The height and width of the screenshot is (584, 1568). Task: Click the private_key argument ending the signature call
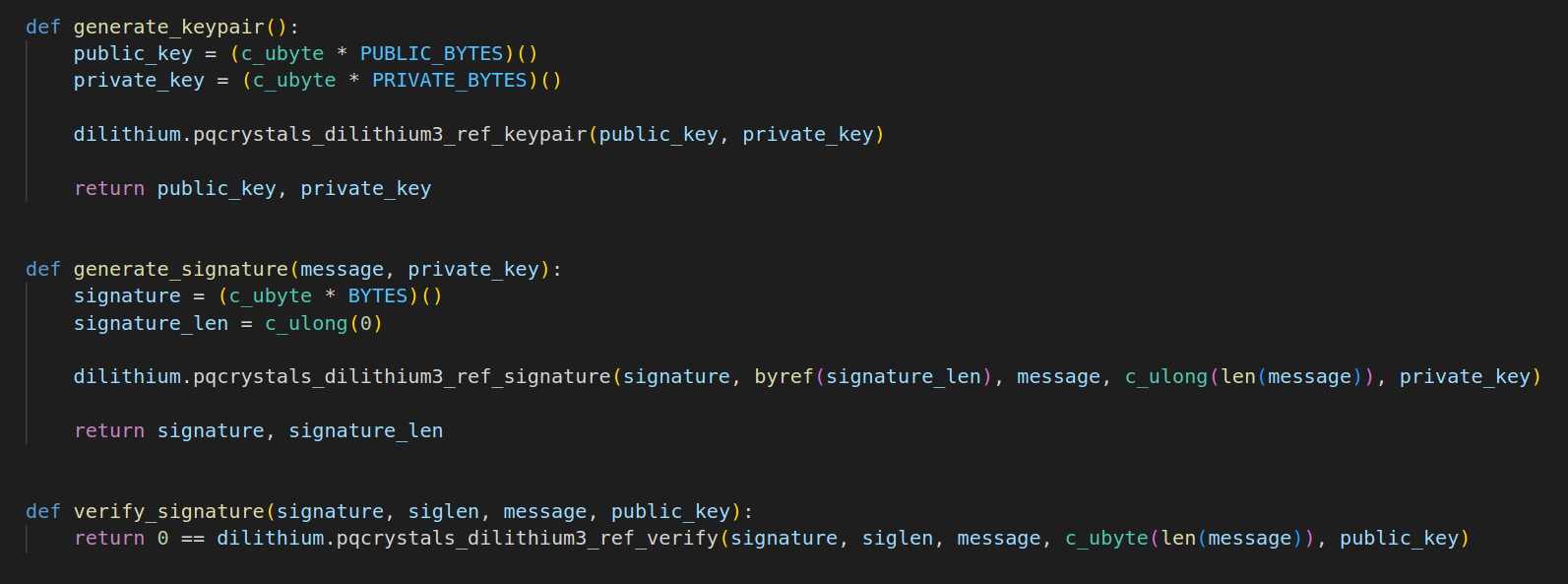click(1465, 376)
